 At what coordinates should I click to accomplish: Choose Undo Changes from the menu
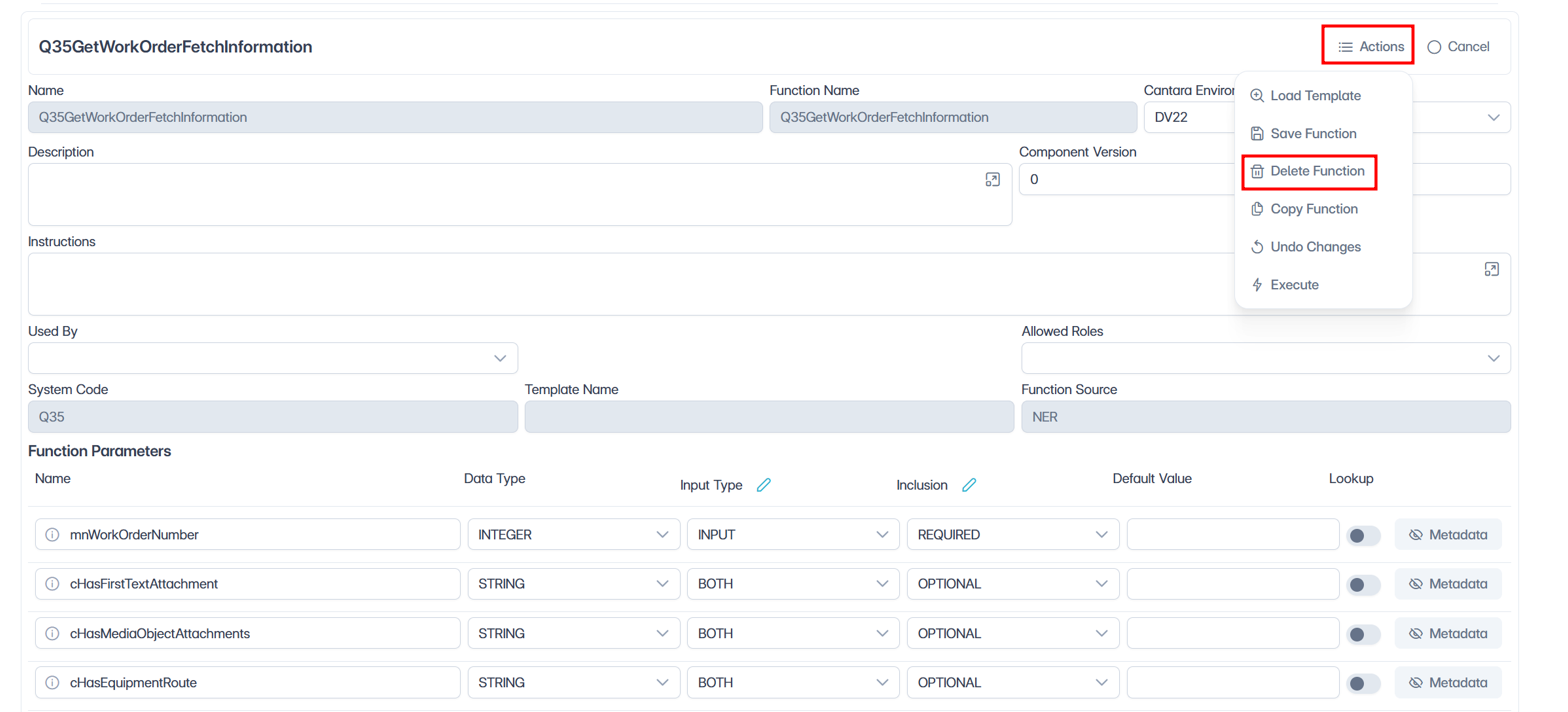point(1305,247)
